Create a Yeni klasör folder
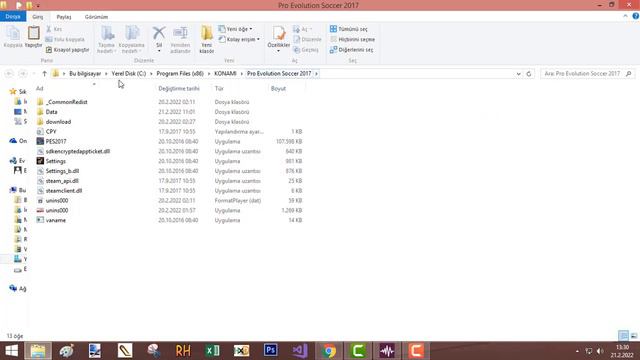Screen dimensions: 640x360 click(207, 40)
